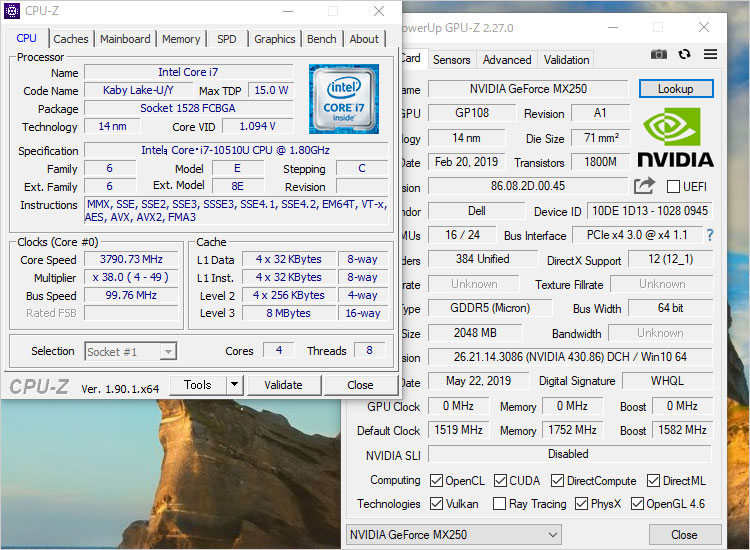Viewport: 750px width, 550px height.
Task: Click the Bus Speed value 99.76 MHz
Action: (x=132, y=296)
